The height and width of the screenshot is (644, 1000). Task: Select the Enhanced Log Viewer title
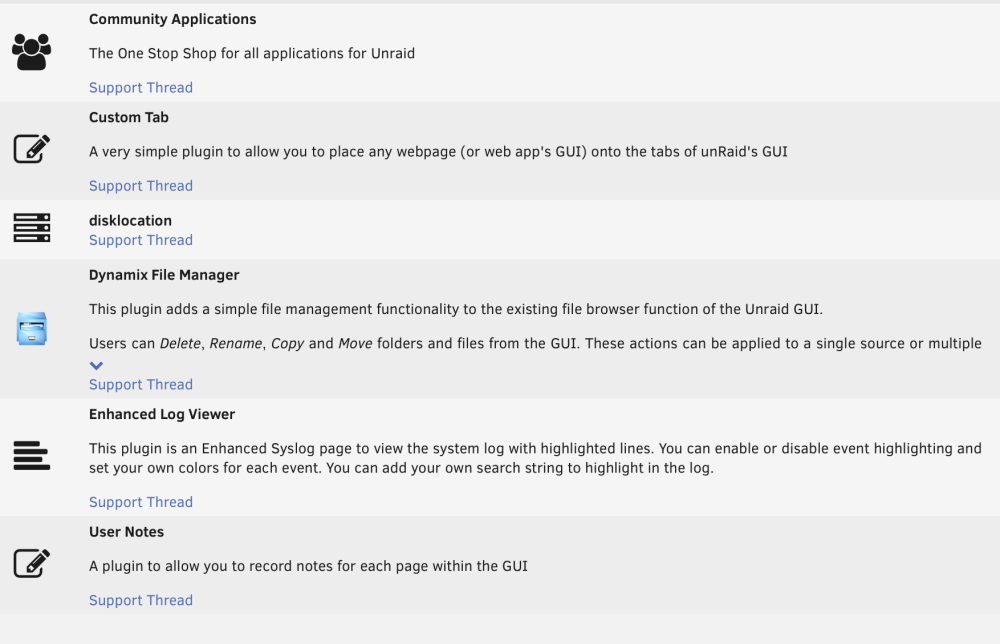click(162, 414)
